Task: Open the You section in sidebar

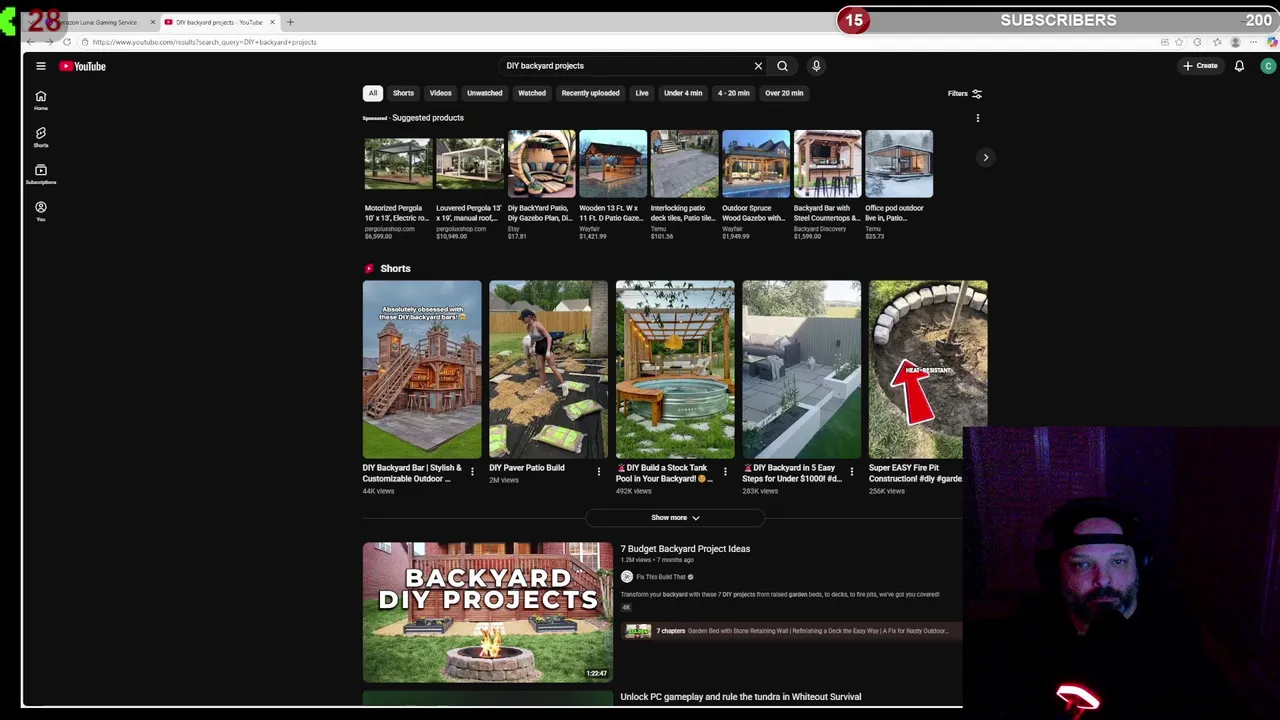Action: point(41,211)
